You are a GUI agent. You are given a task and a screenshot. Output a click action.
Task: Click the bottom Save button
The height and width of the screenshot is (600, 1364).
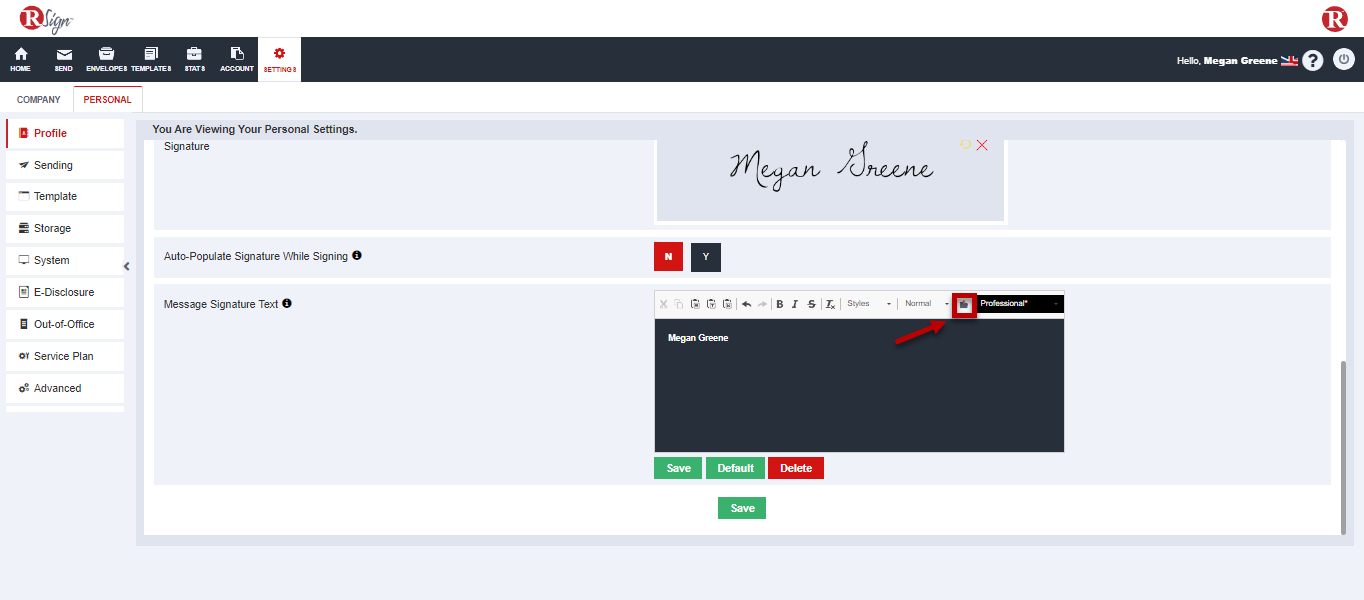tap(742, 508)
